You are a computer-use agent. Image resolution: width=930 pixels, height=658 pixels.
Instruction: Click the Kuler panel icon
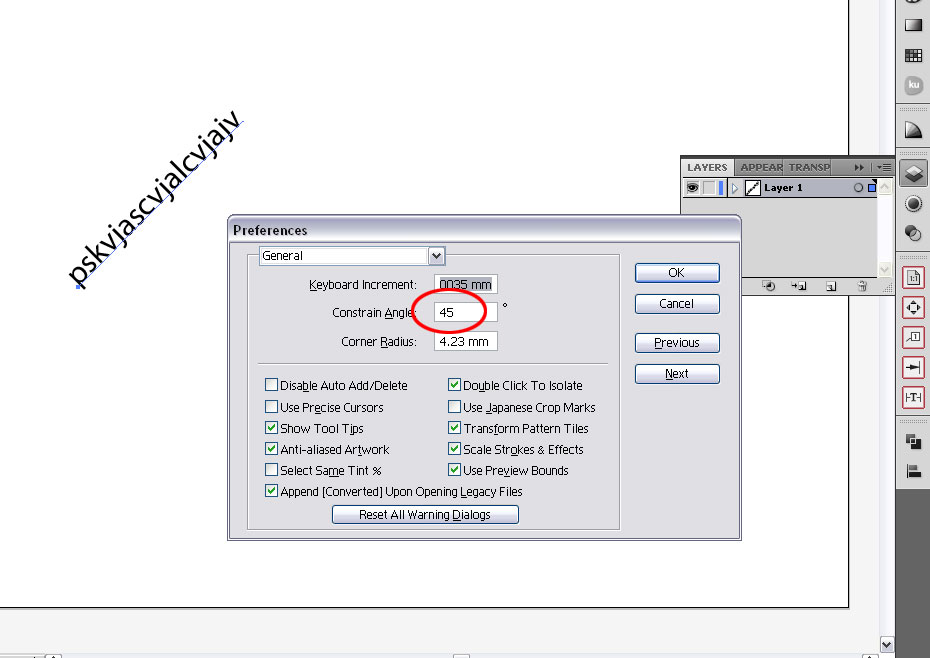click(x=913, y=86)
